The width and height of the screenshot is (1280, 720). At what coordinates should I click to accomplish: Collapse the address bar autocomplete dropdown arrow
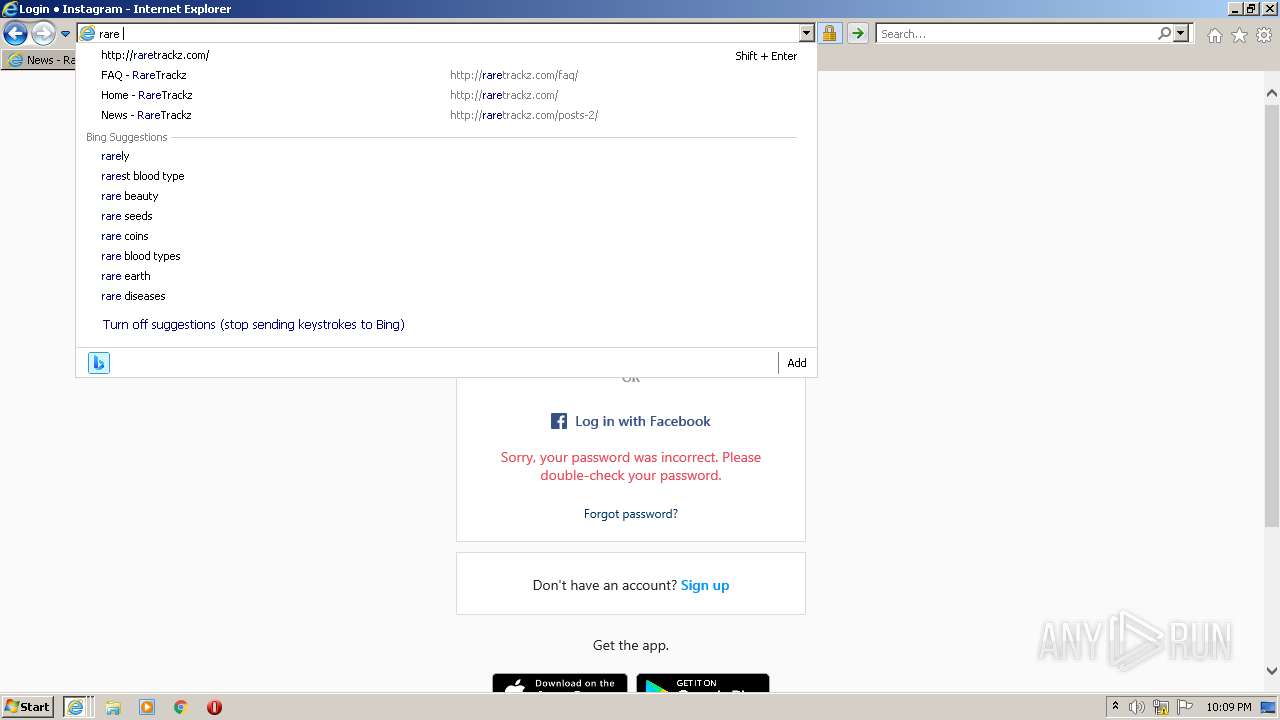(x=807, y=34)
